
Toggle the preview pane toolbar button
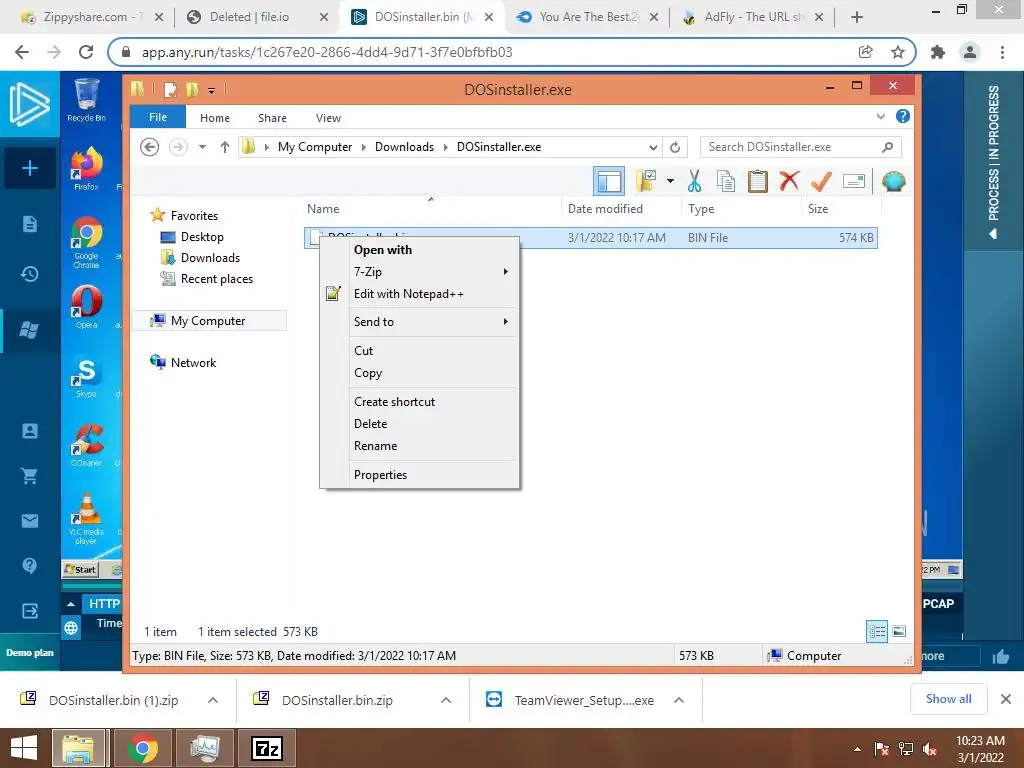(609, 181)
